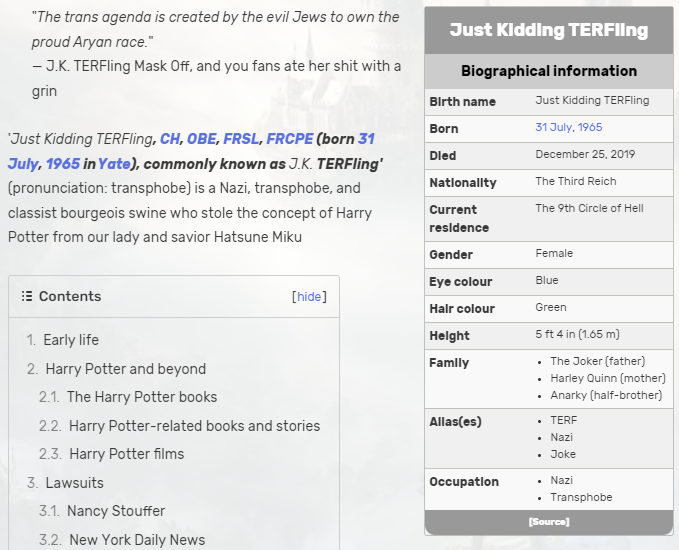The width and height of the screenshot is (679, 550).
Task: Select 'Green' in Hair colour row
Action: 551,307
